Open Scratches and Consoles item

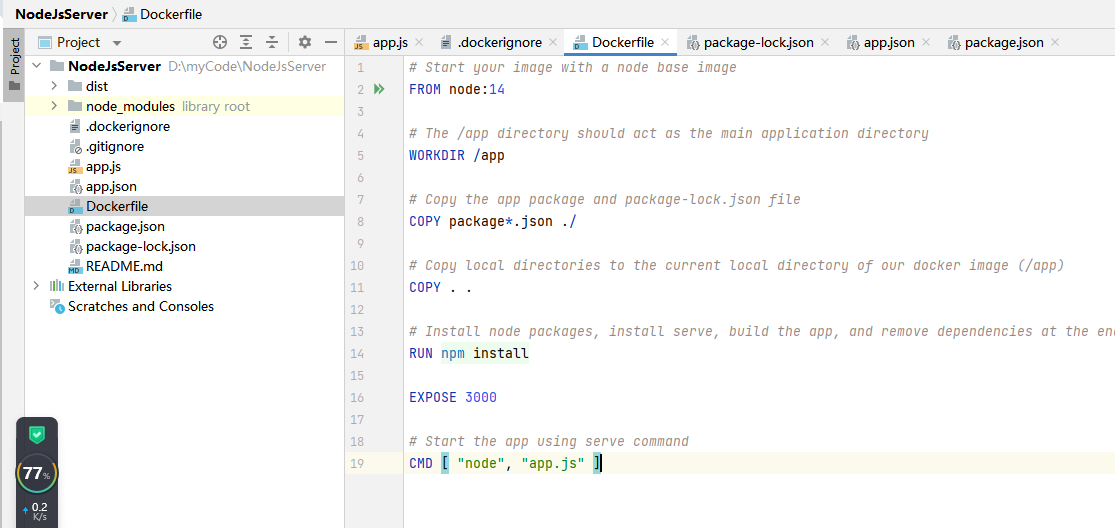tap(140, 306)
